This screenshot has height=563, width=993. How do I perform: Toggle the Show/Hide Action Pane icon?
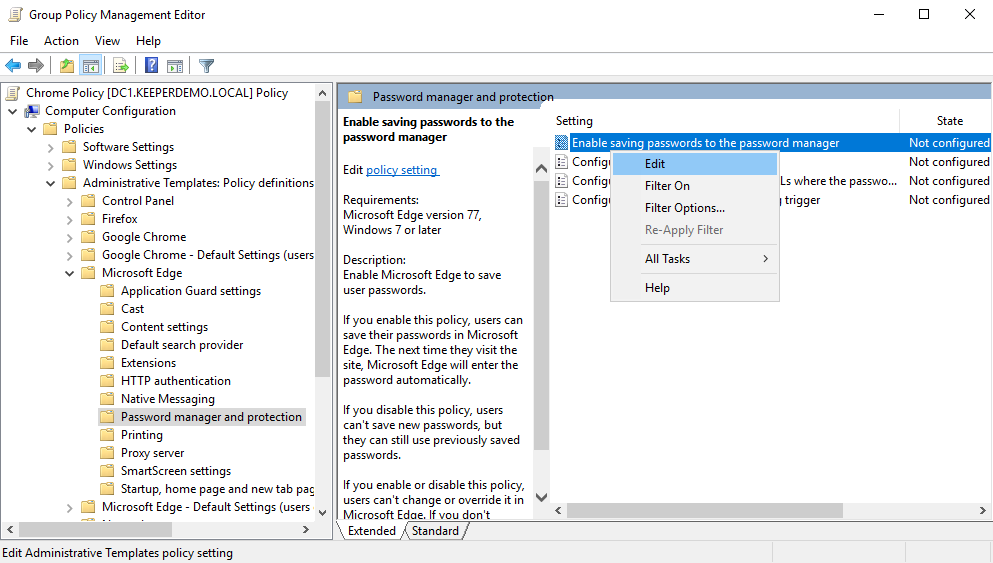coord(175,66)
